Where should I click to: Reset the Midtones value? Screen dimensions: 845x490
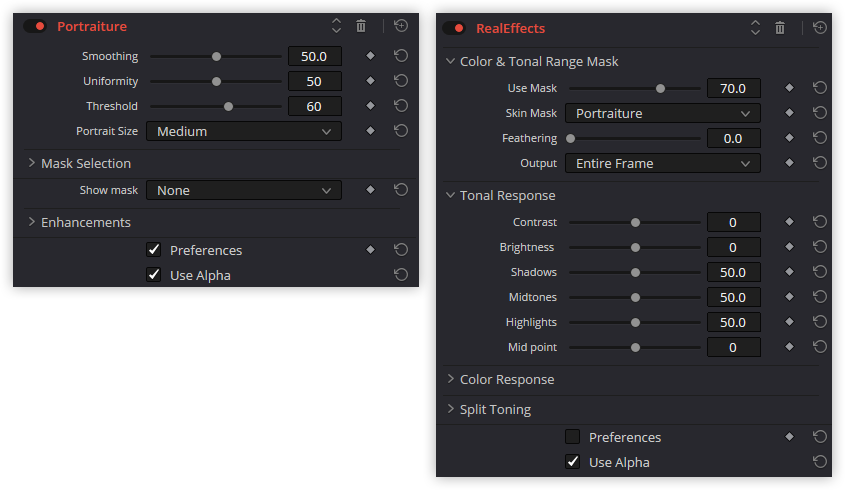(x=820, y=296)
